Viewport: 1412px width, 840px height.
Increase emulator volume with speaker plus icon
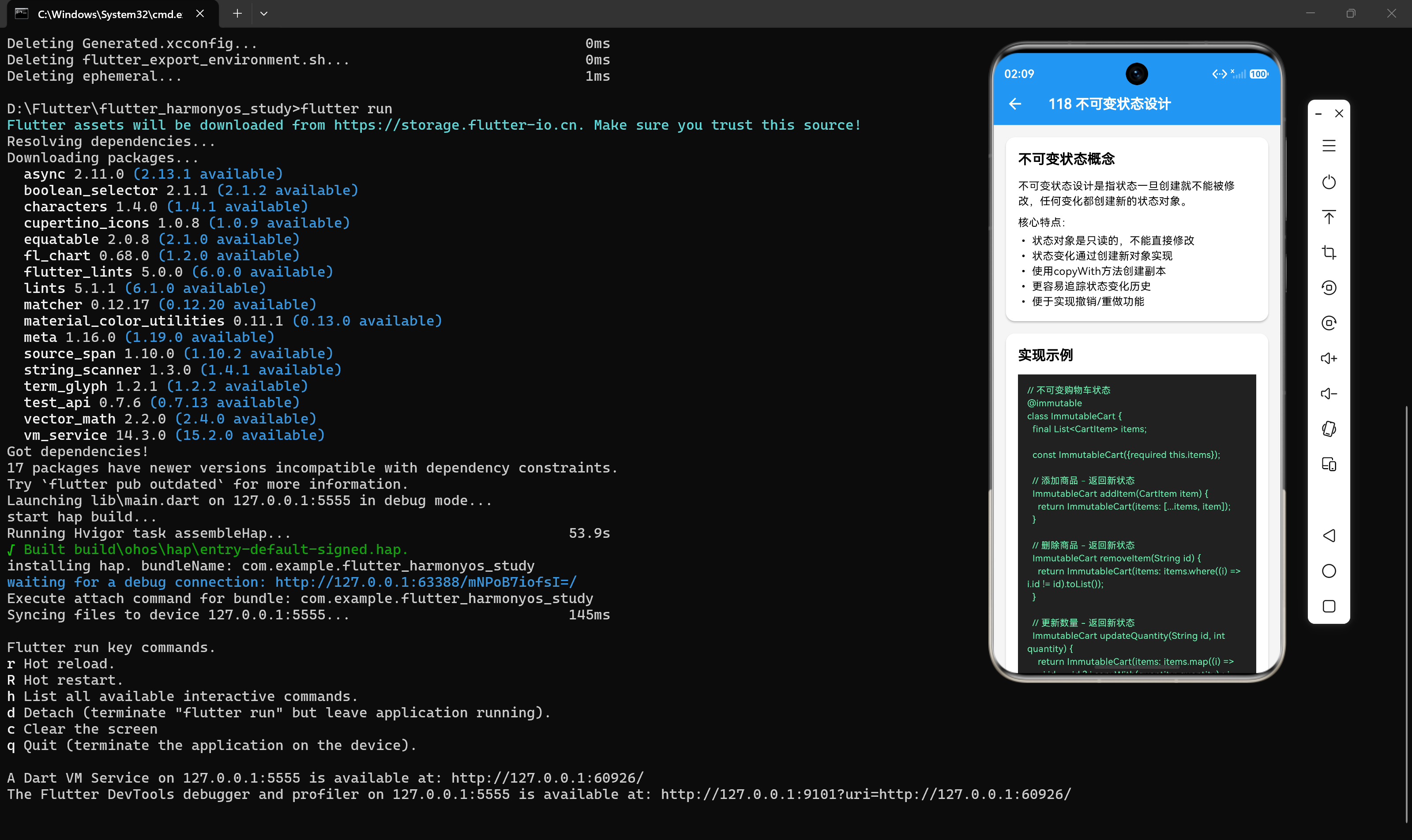pos(1329,358)
